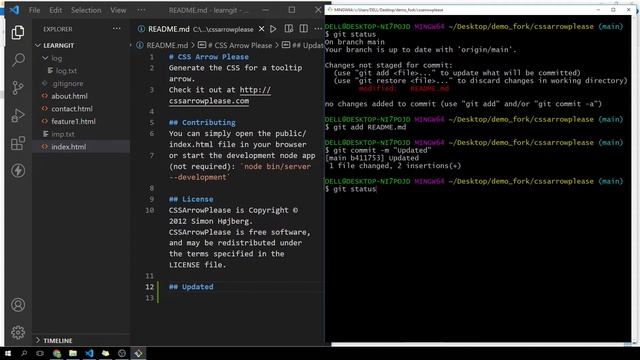Switch to Git Bash on the taskbar
This screenshot has width=640, height=360.
[138, 353]
